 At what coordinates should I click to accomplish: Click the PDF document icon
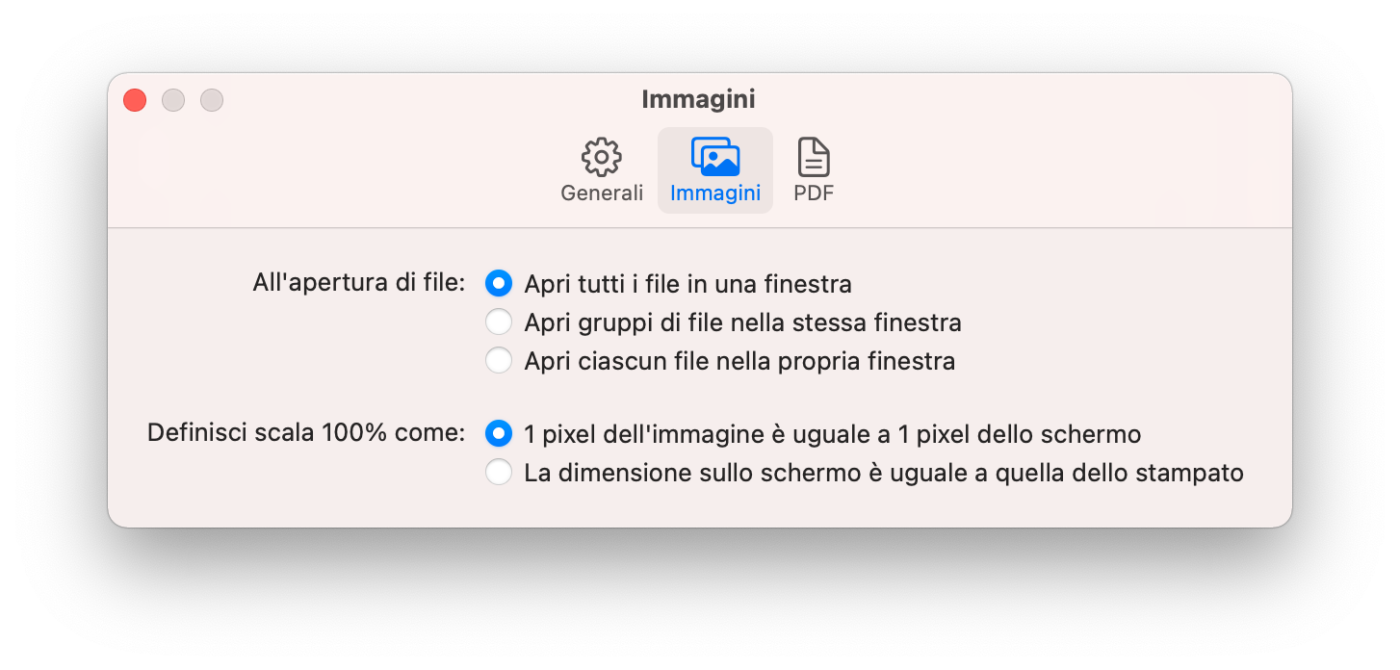[x=813, y=158]
